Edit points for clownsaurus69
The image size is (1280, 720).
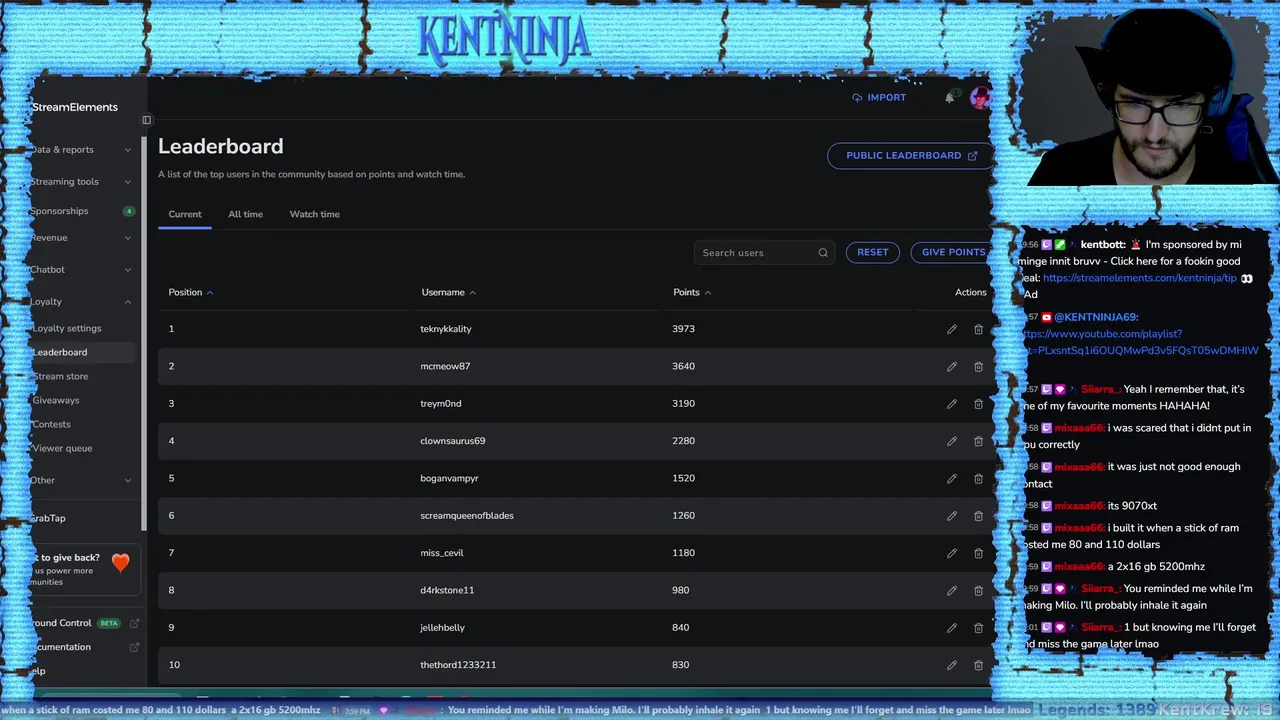(951, 441)
